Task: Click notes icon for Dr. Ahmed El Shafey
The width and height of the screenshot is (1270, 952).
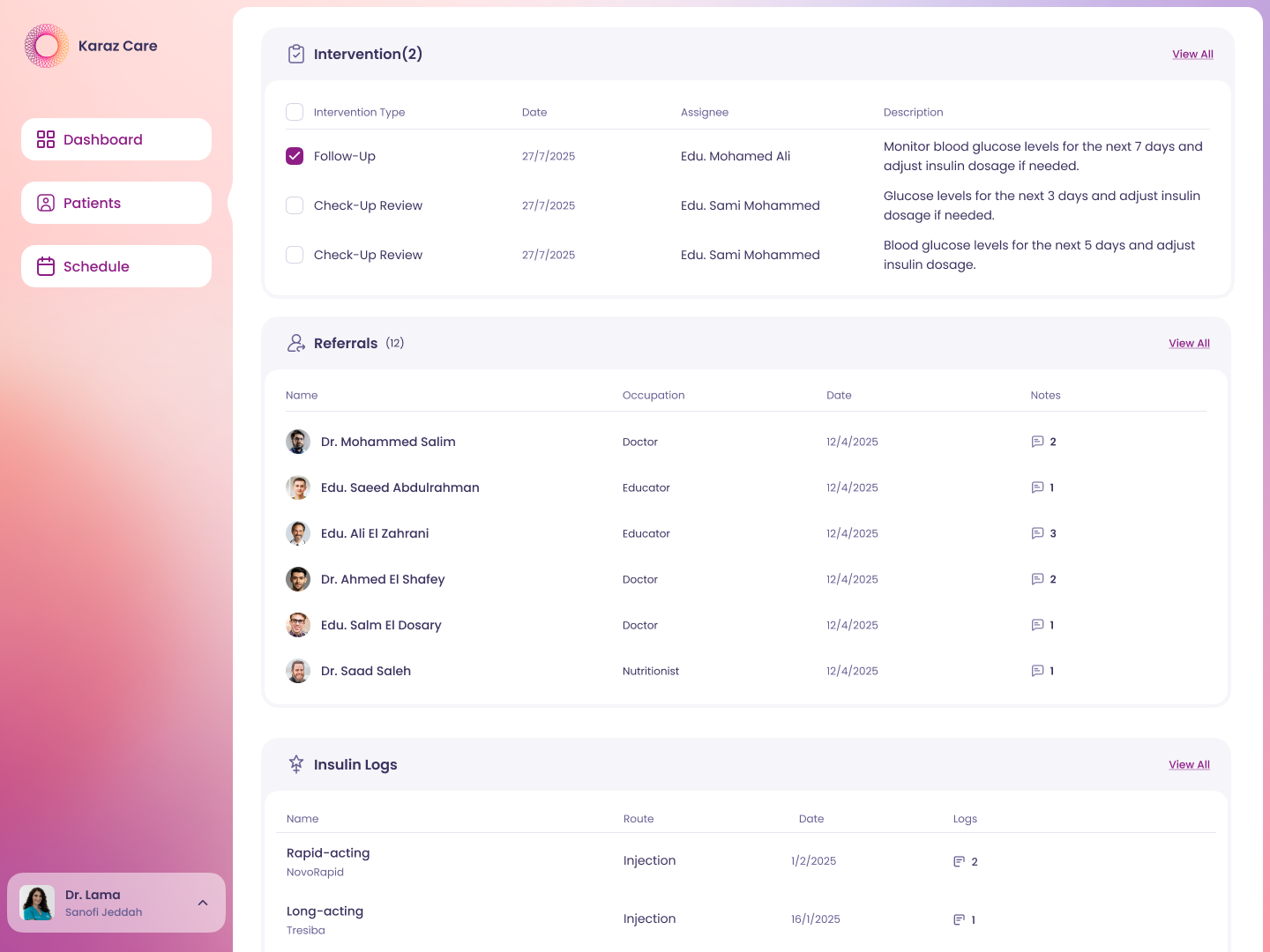Action: click(x=1037, y=579)
